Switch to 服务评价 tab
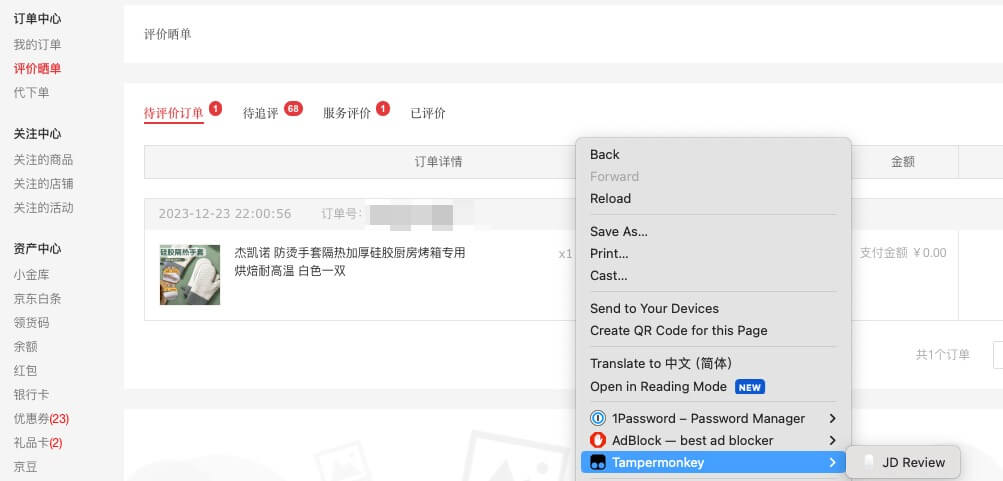 tap(347, 114)
